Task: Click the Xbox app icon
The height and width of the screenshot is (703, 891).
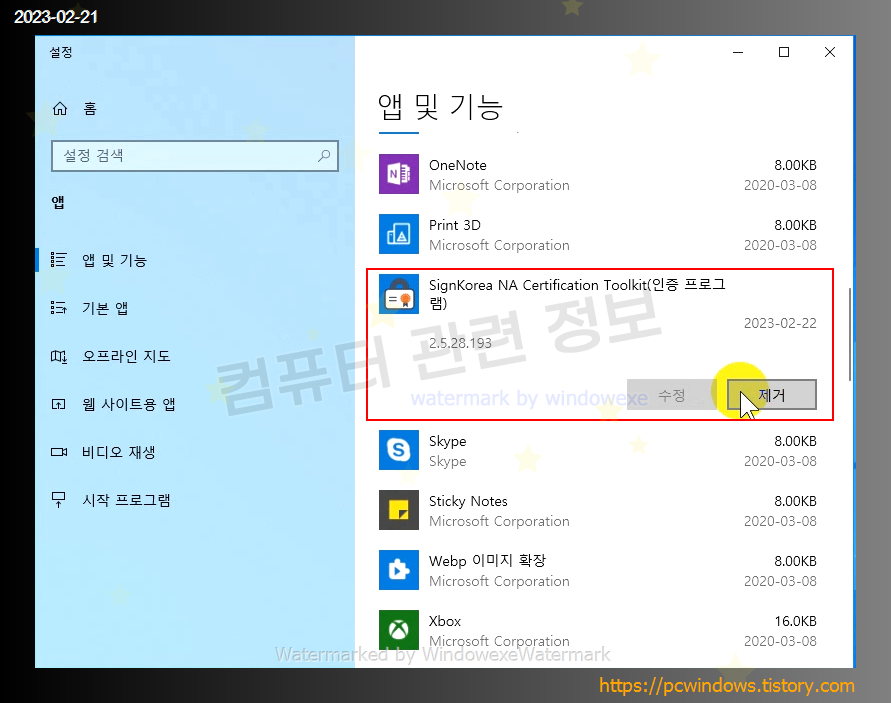Action: click(x=399, y=630)
